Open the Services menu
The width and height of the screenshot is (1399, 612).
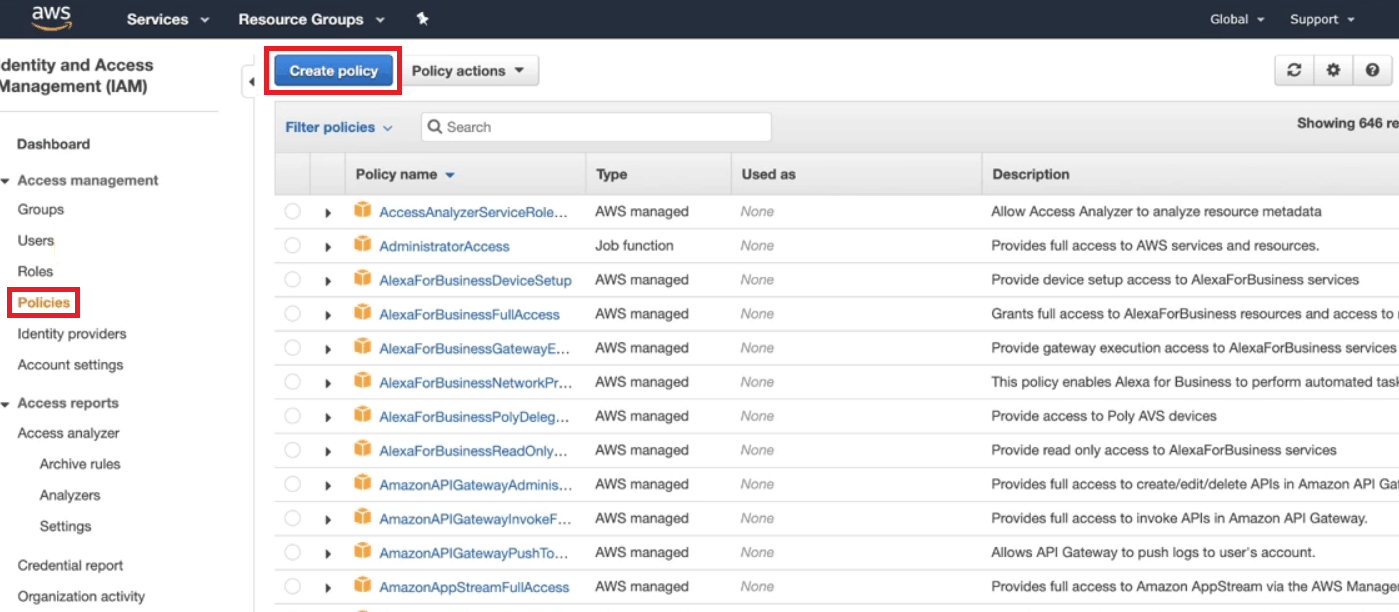[x=168, y=19]
